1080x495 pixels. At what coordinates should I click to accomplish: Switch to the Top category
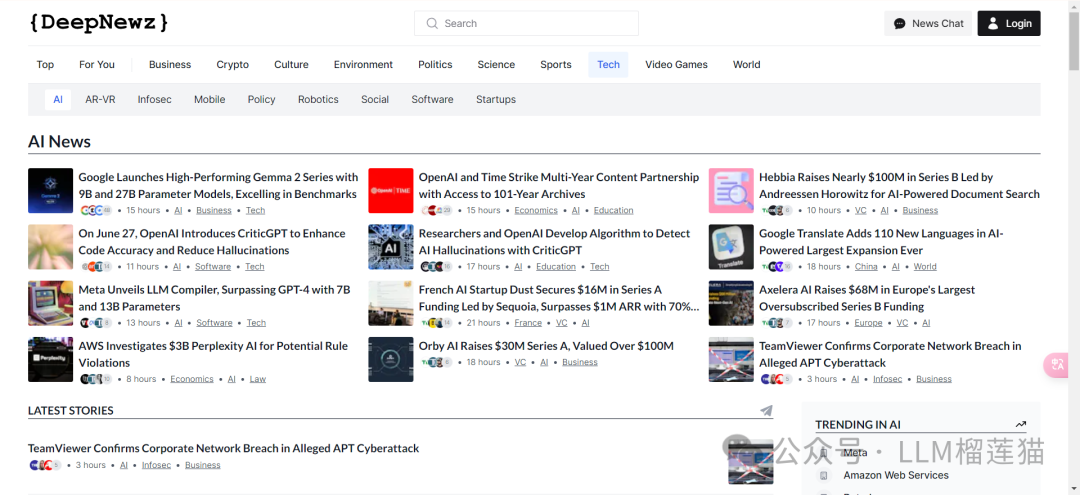[x=45, y=65]
